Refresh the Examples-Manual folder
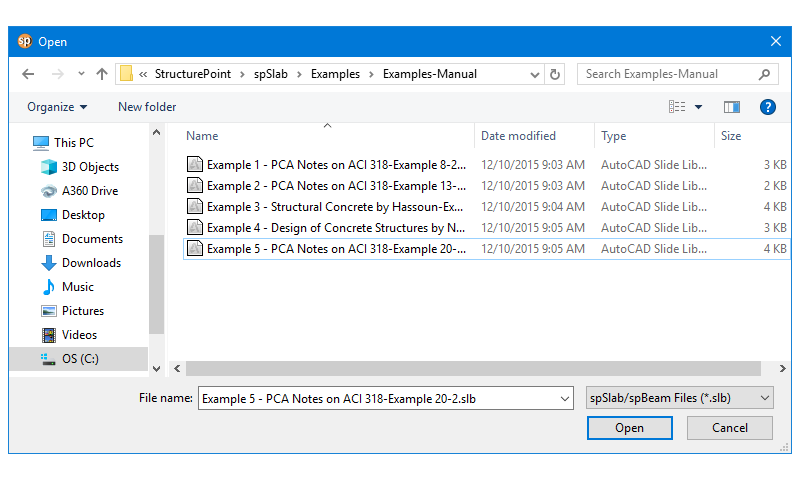The width and height of the screenshot is (800, 480). pos(555,74)
